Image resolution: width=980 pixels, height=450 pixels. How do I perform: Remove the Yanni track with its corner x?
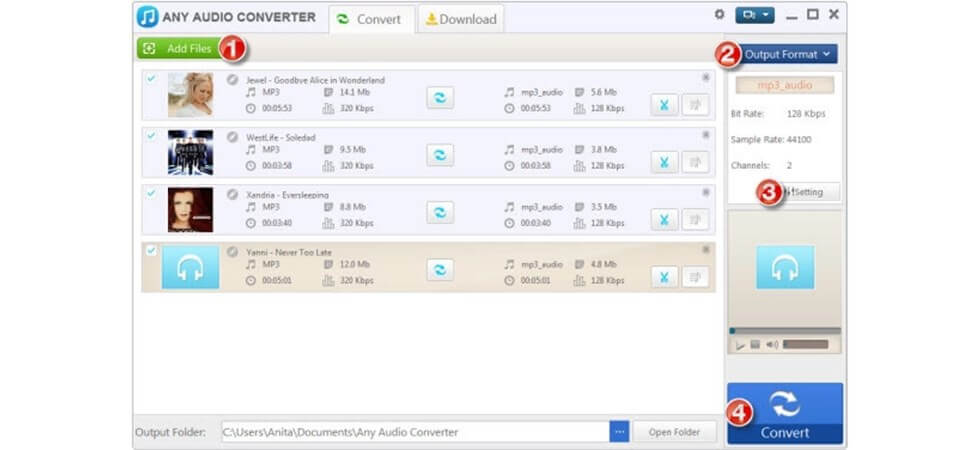(x=706, y=249)
